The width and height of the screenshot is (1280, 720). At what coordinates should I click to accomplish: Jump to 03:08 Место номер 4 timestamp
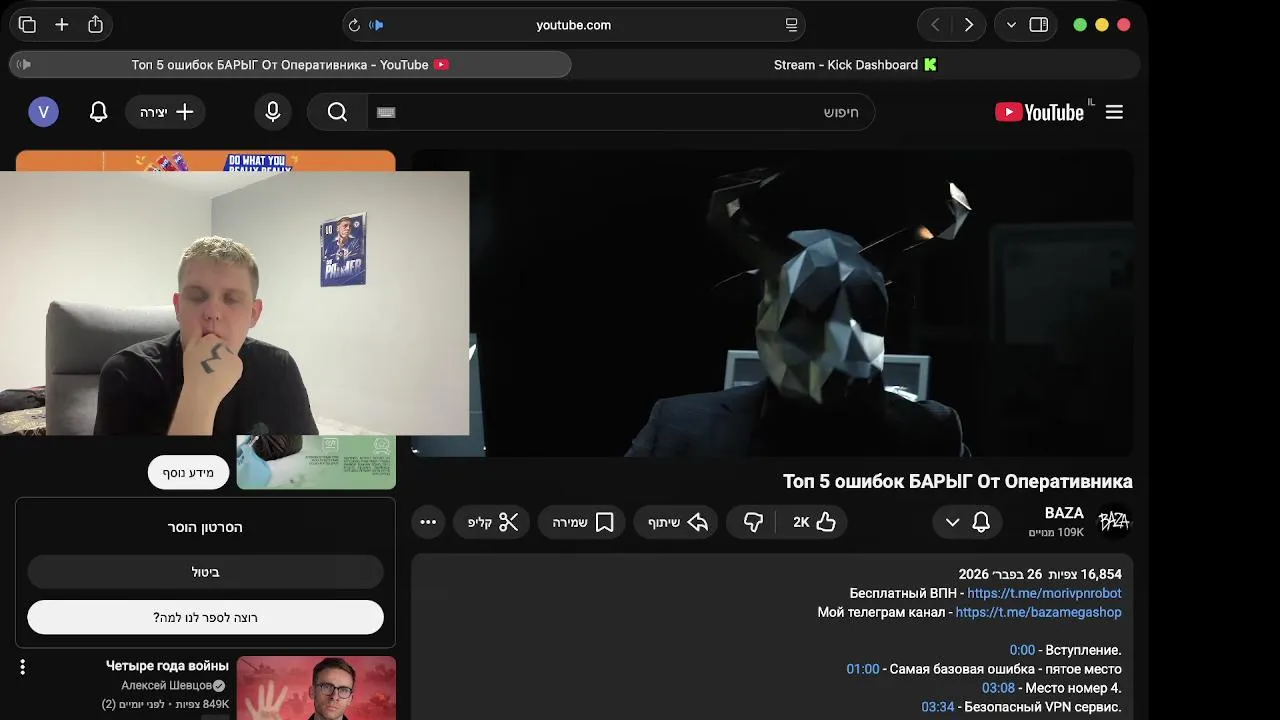coord(998,688)
